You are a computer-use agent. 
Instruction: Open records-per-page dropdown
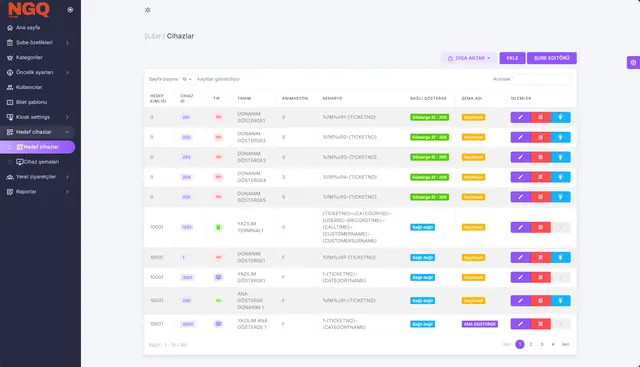click(x=187, y=79)
